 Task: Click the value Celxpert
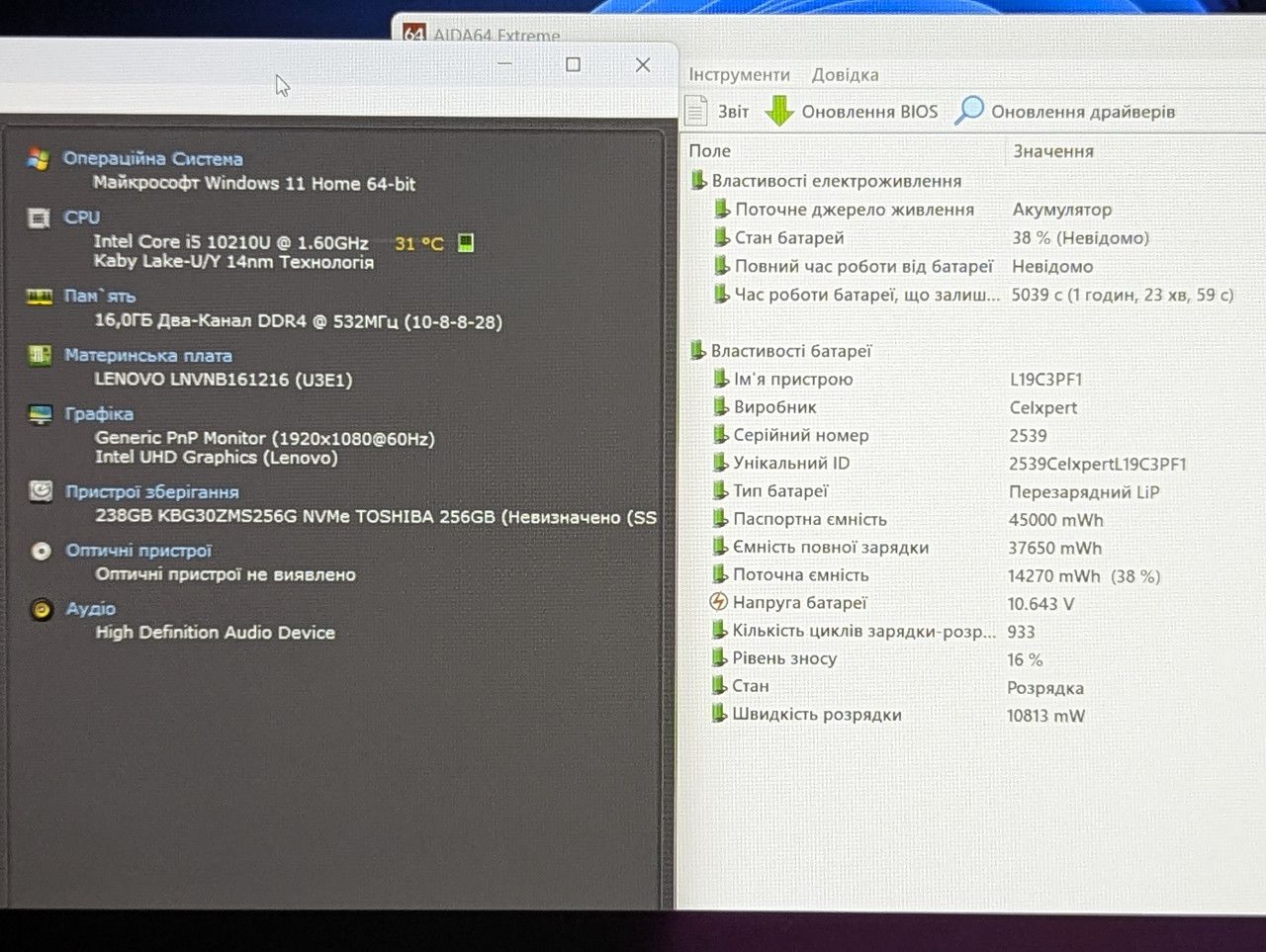point(1043,408)
